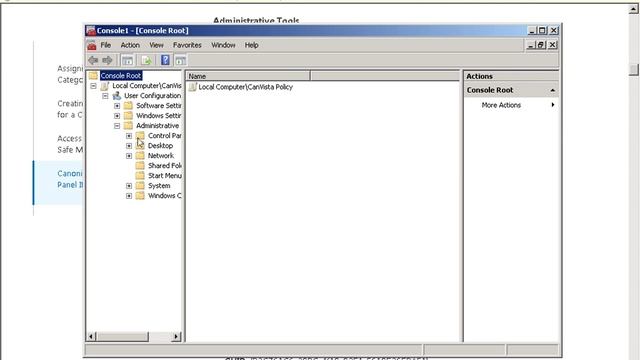Viewport: 640px width, 360px height.
Task: Click the Back arrow toolbar icon
Action: (93, 60)
